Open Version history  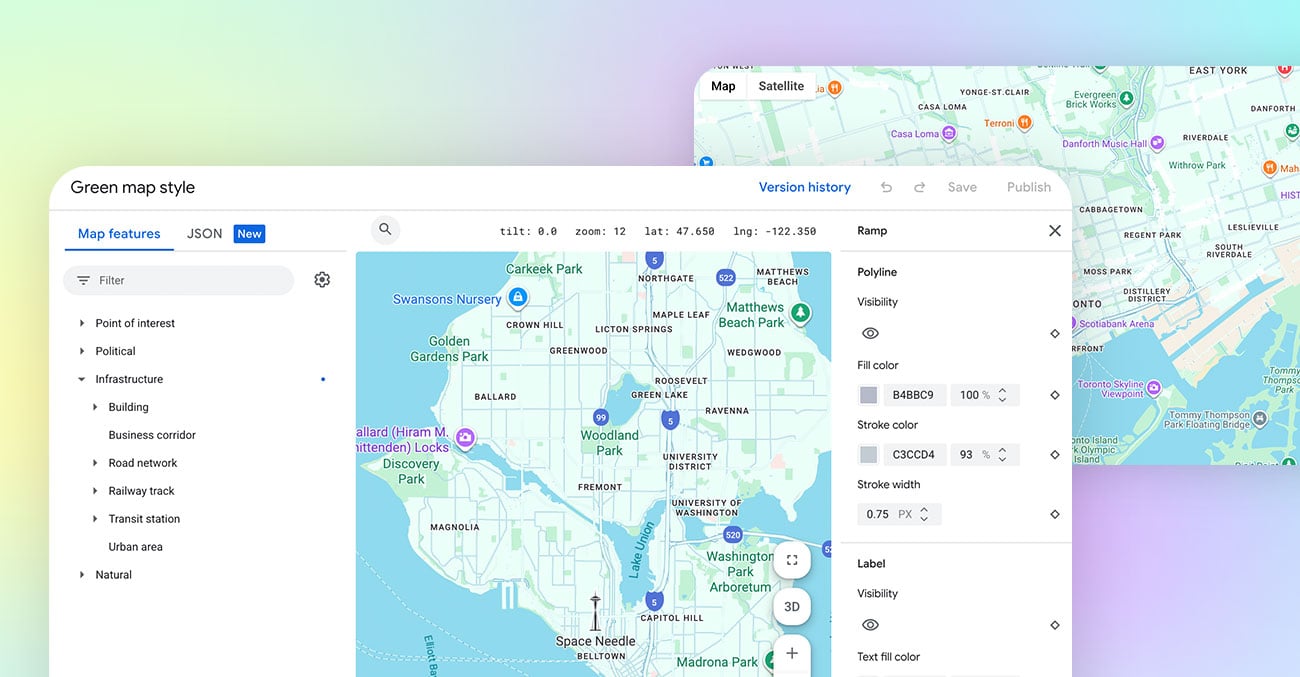tap(805, 186)
